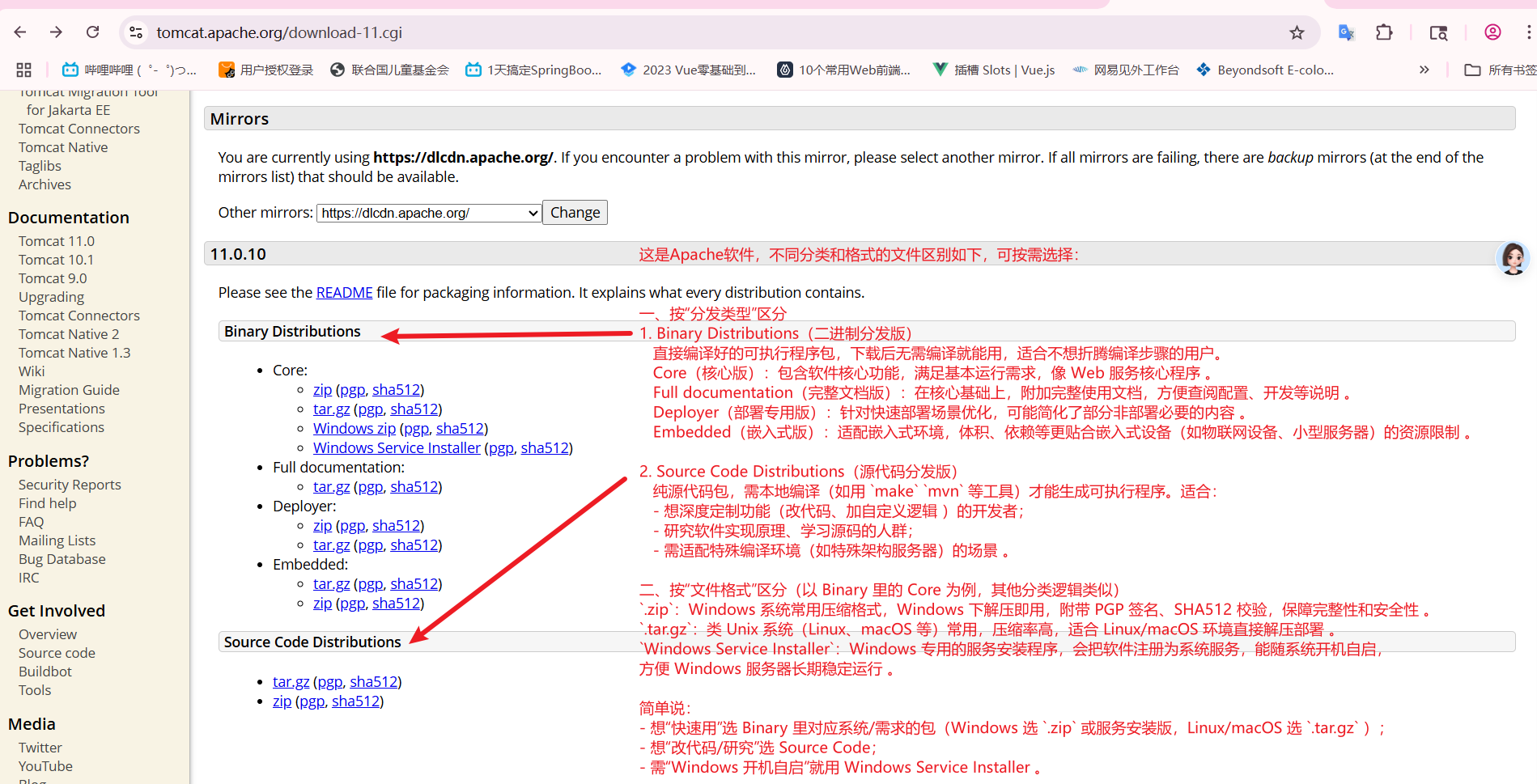Open the browser profile avatar
Viewport: 1537px width, 784px height.
pos(1492,32)
